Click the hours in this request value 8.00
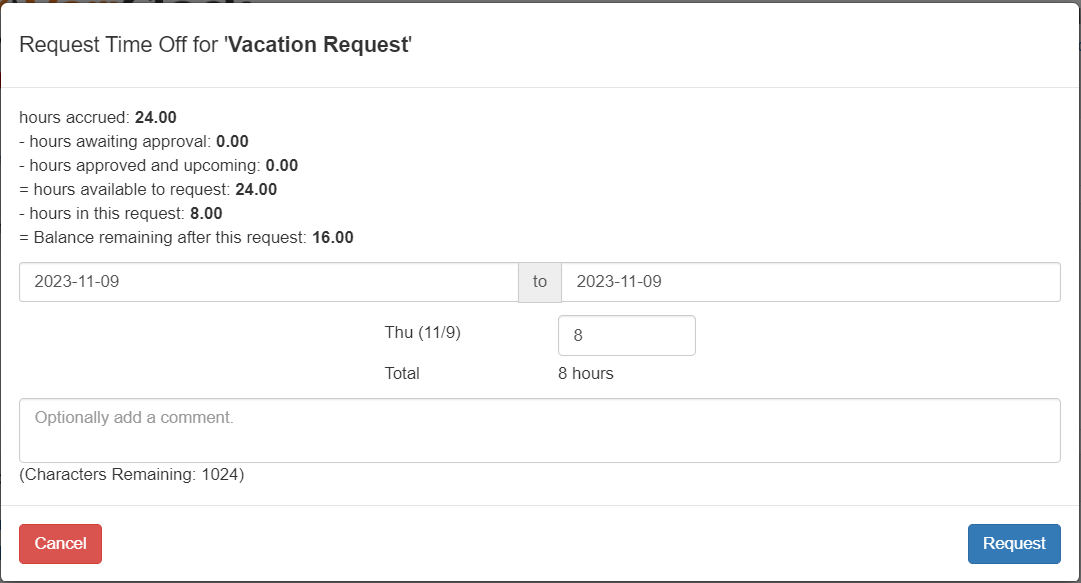The image size is (1081, 583). point(208,213)
